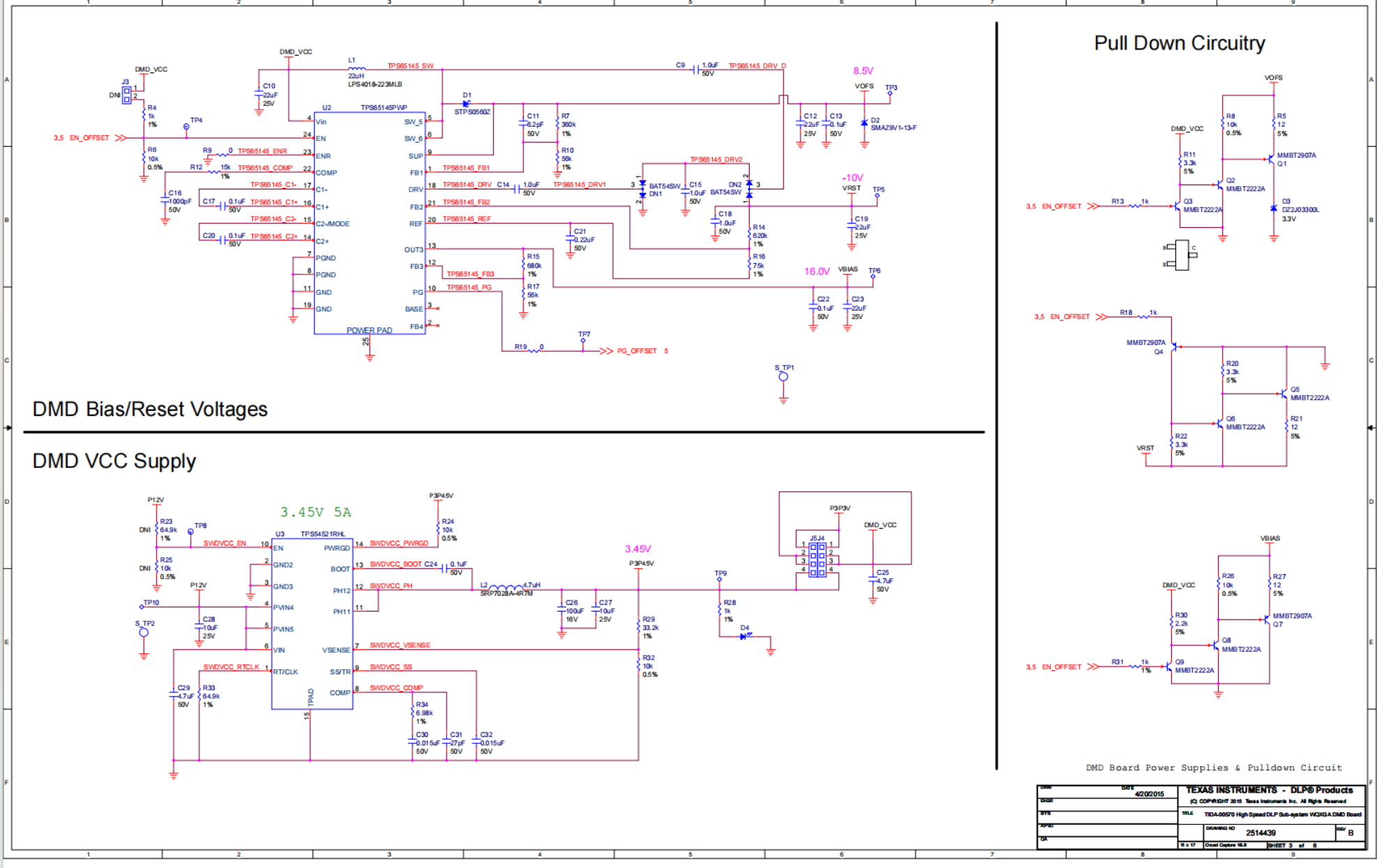Click the D4 LED symbol
The width and height of the screenshot is (1381, 868).
(744, 636)
